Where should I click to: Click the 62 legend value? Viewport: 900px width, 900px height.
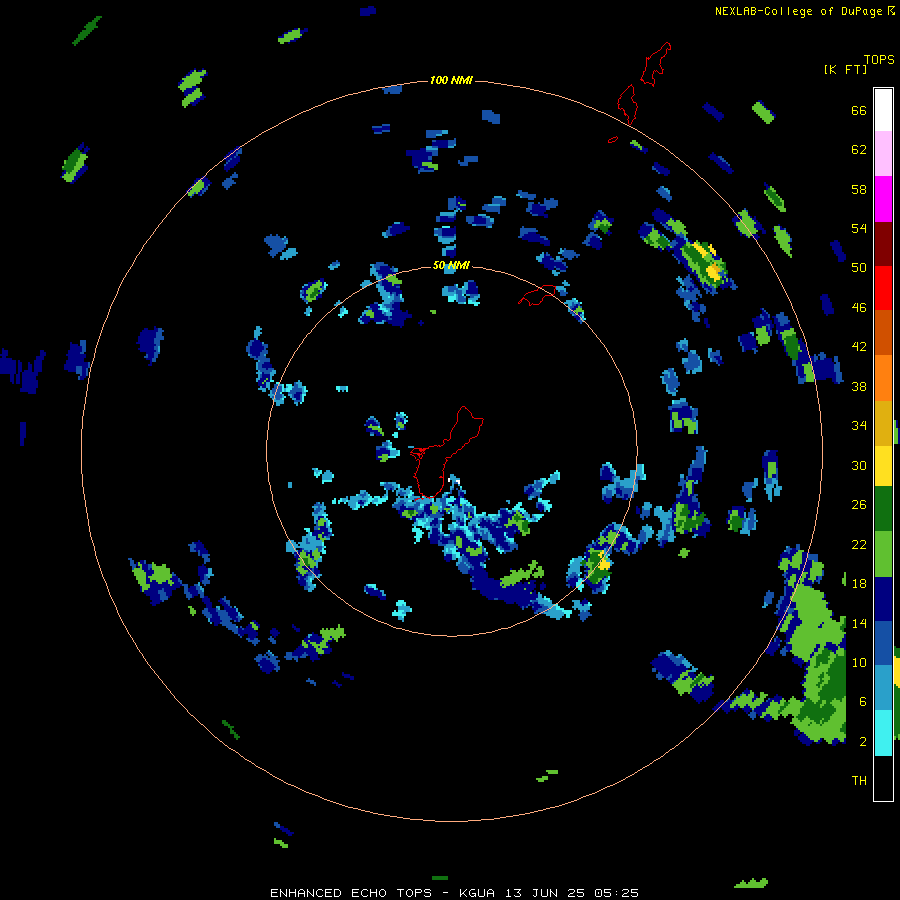click(859, 150)
